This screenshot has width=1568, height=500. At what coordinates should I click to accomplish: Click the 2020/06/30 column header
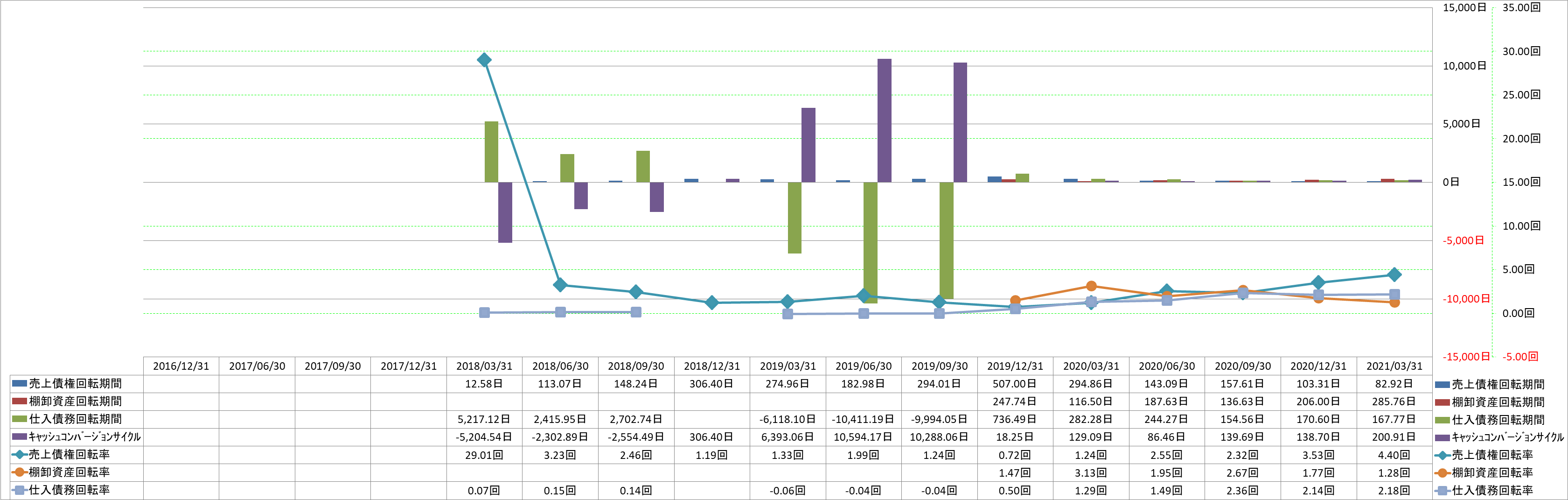tap(1167, 366)
